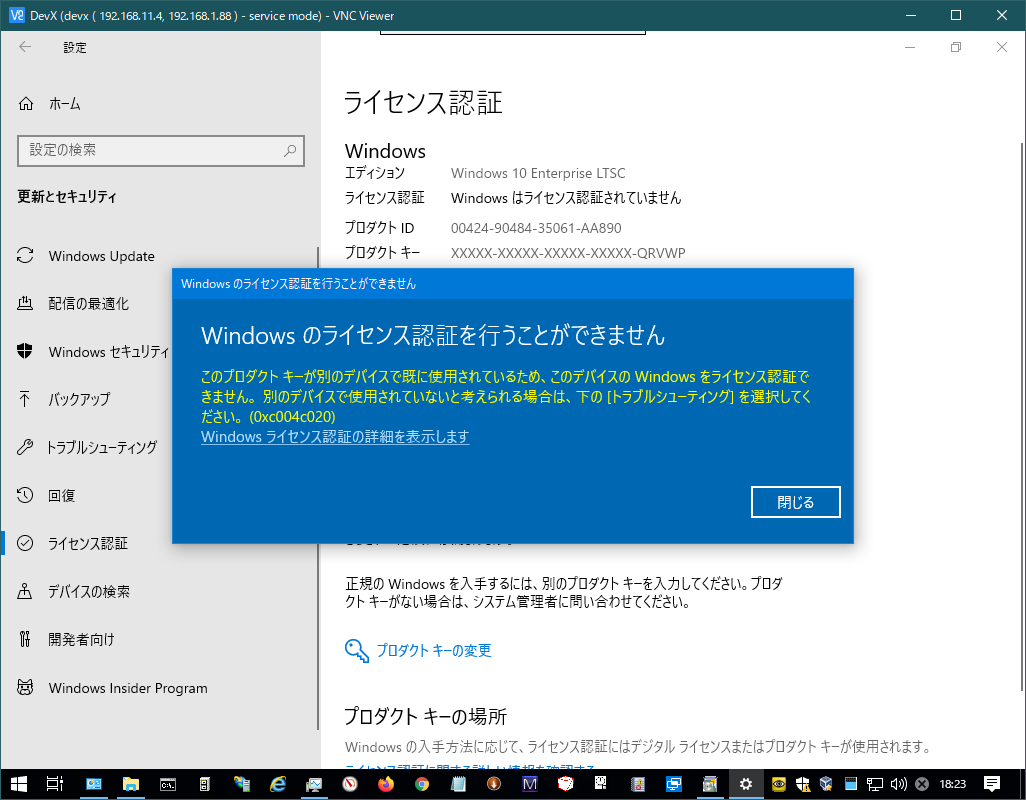1026x800 pixels.
Task: Click the taskbar clock showing 18:23
Action: pyautogui.click(x=953, y=784)
